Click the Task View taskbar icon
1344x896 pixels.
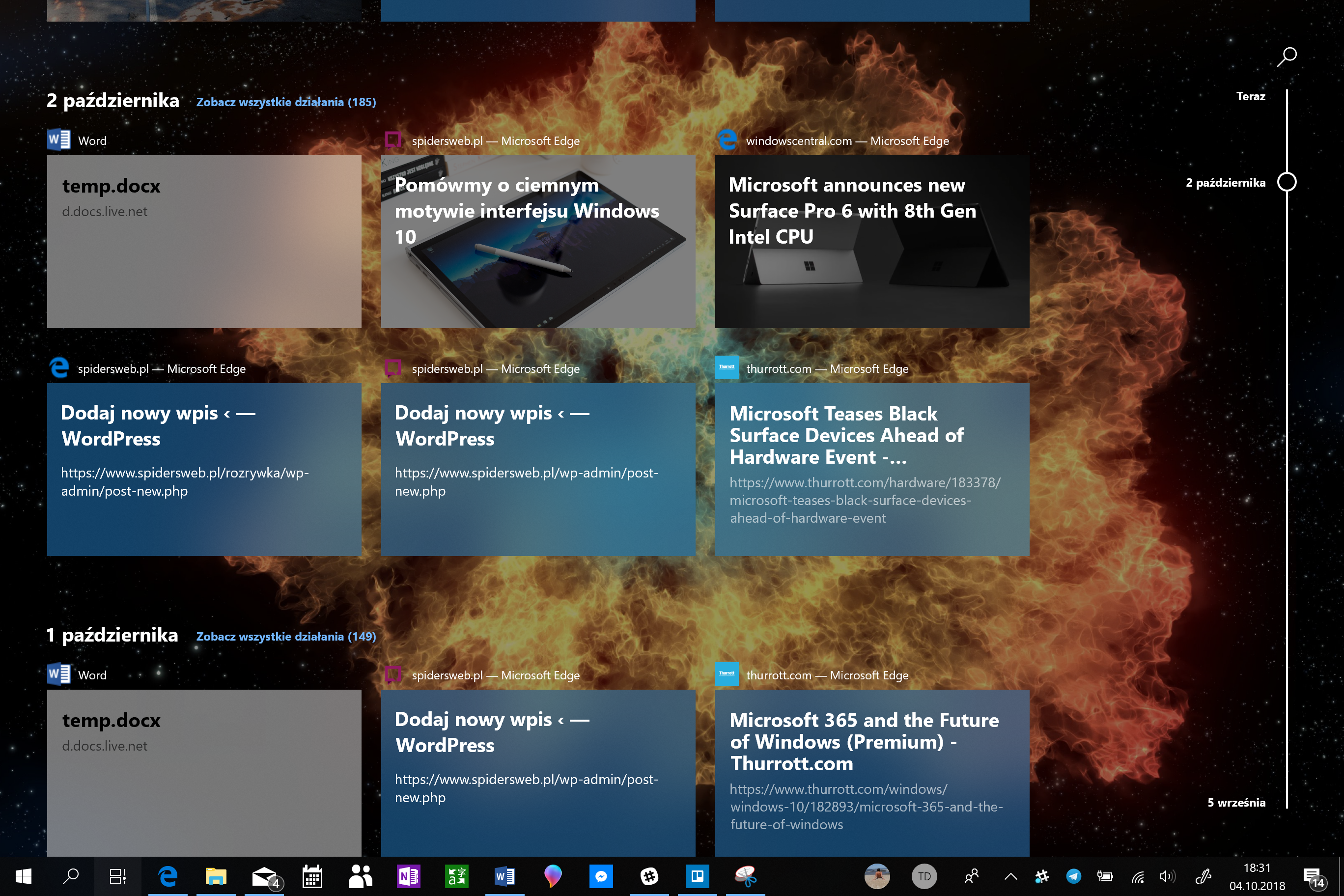tap(118, 876)
